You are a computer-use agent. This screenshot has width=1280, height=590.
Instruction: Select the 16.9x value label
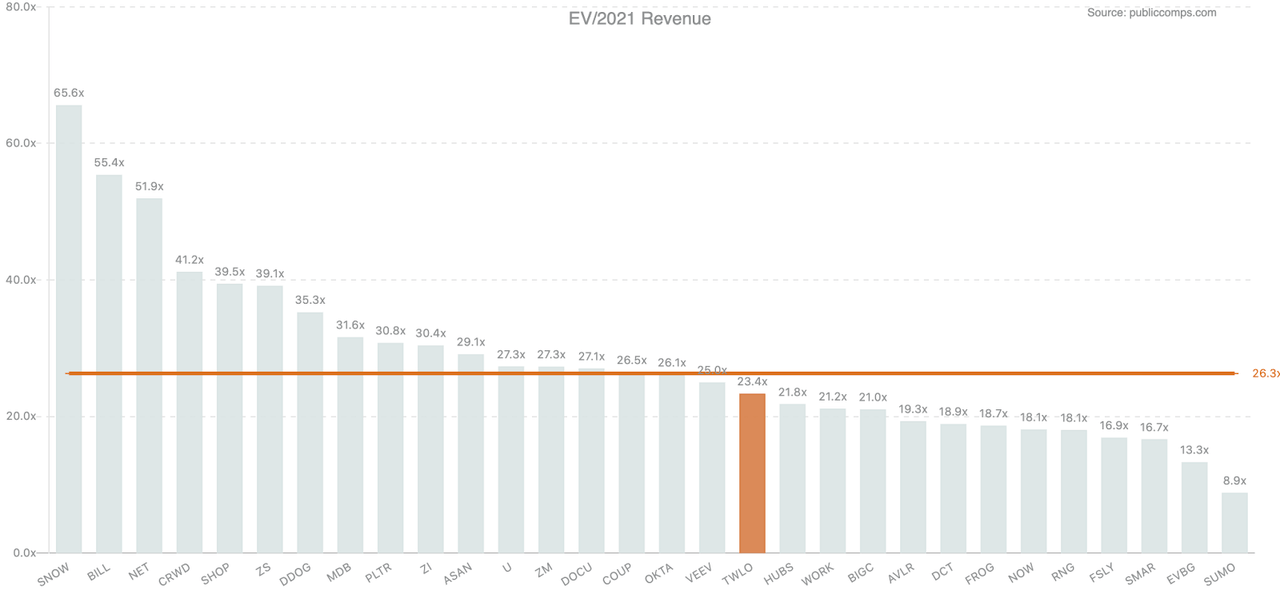click(x=1114, y=425)
